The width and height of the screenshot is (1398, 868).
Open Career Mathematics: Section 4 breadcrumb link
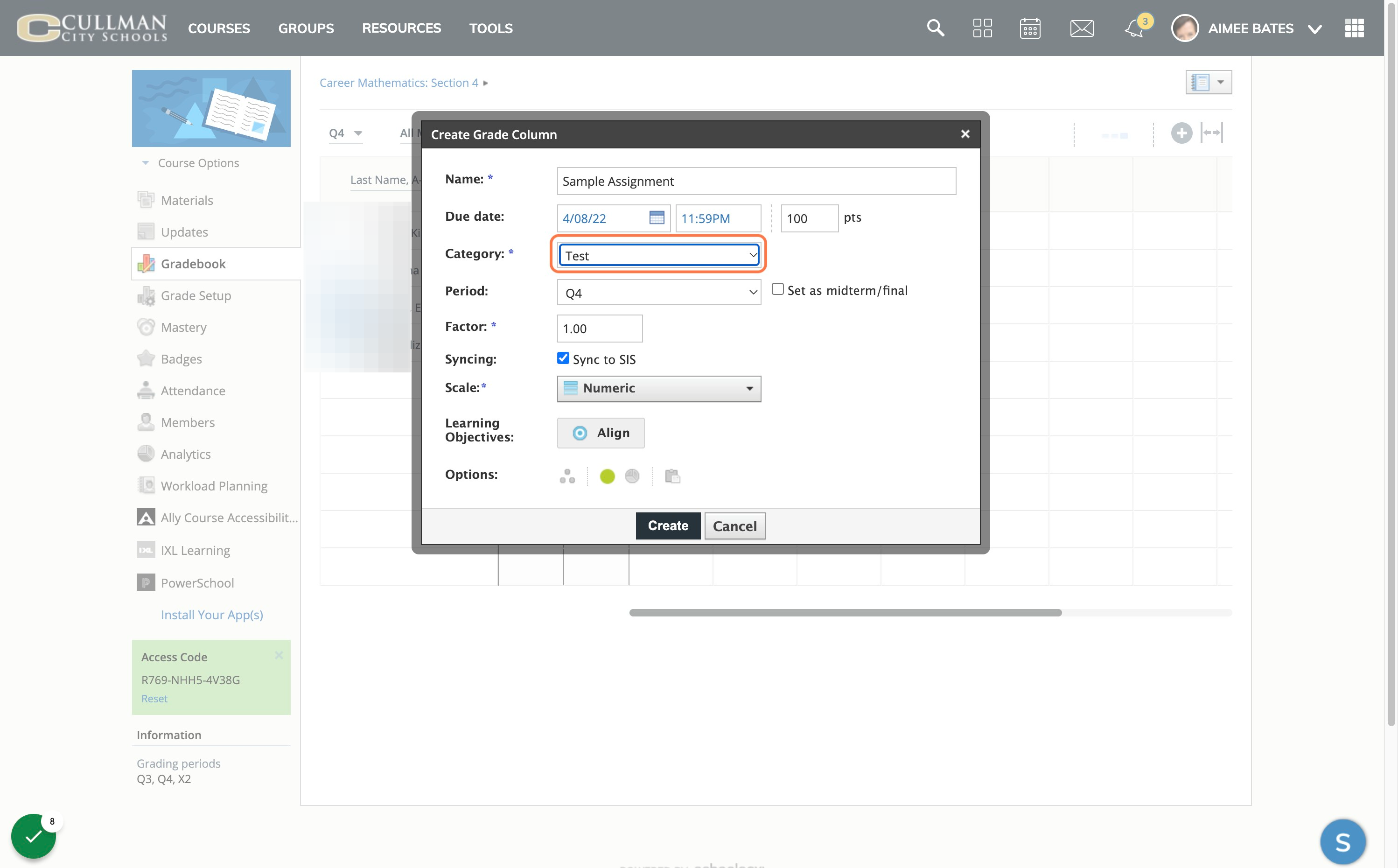click(399, 83)
